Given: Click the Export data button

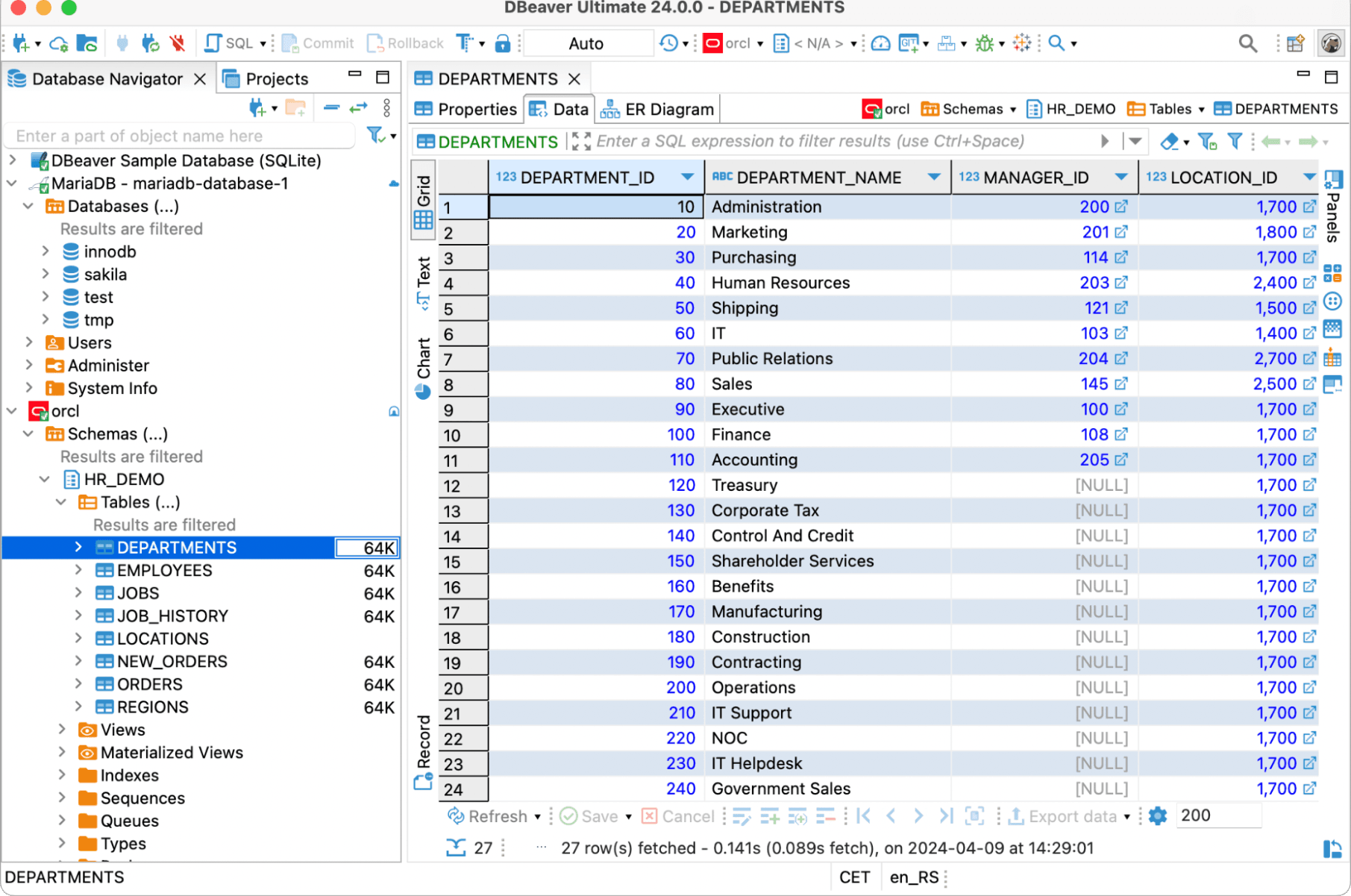Looking at the screenshot, I should 1063,816.
